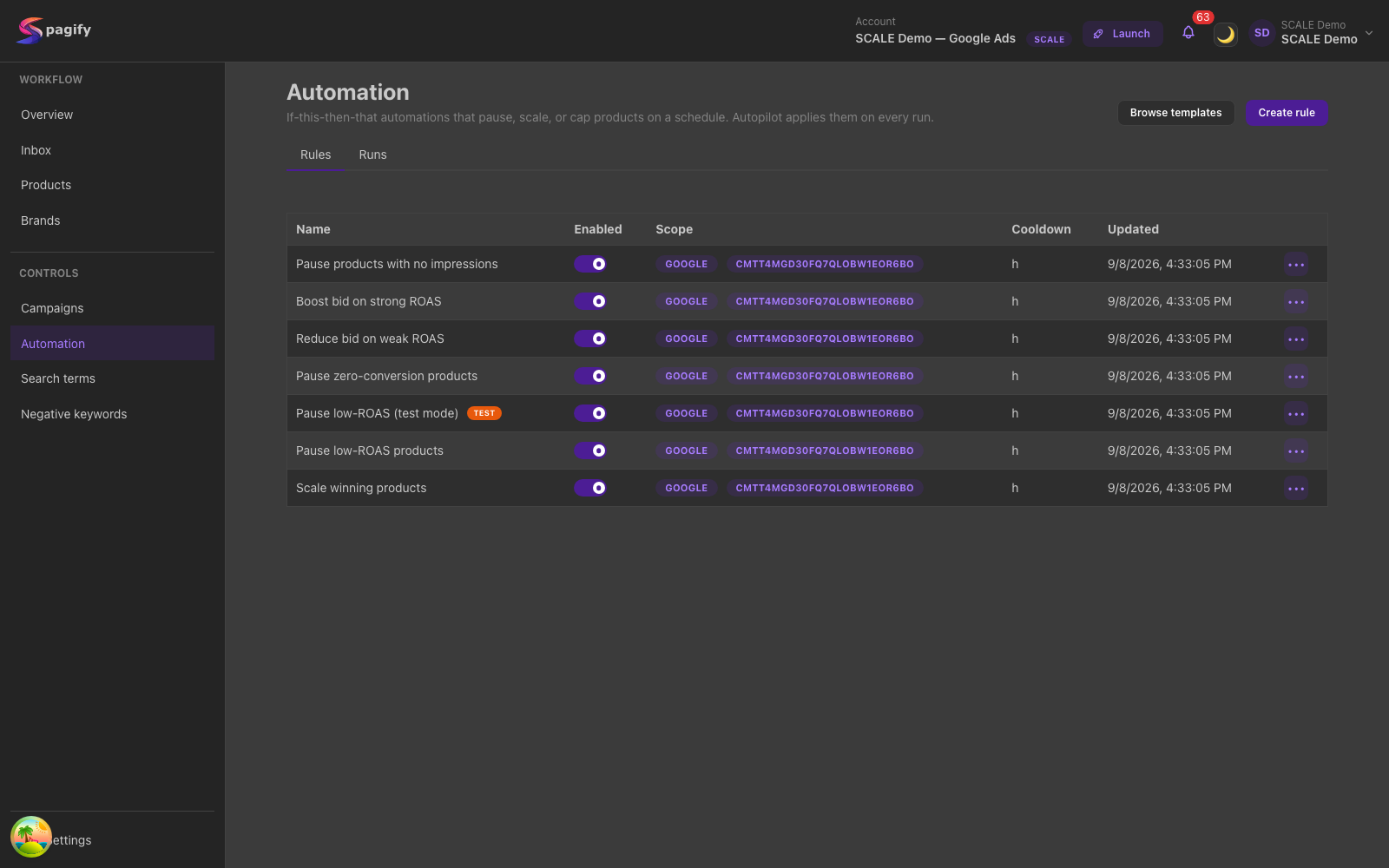Open Products in sidebar

112,185
